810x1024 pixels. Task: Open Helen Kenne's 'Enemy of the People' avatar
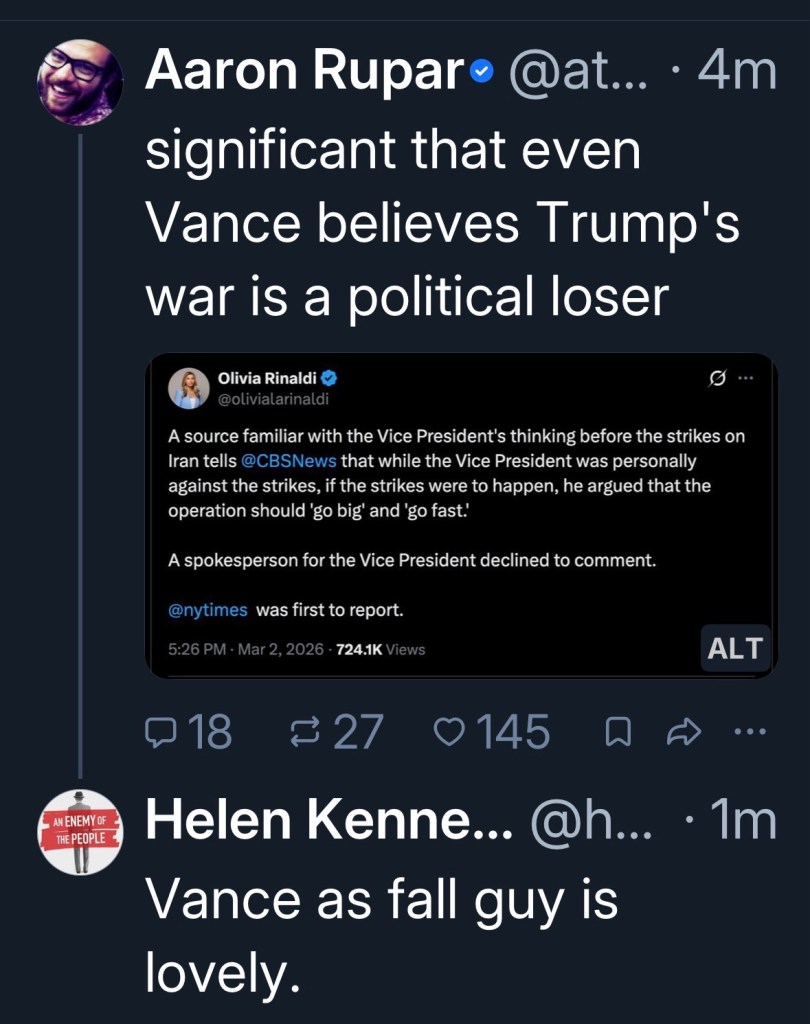coord(80,832)
